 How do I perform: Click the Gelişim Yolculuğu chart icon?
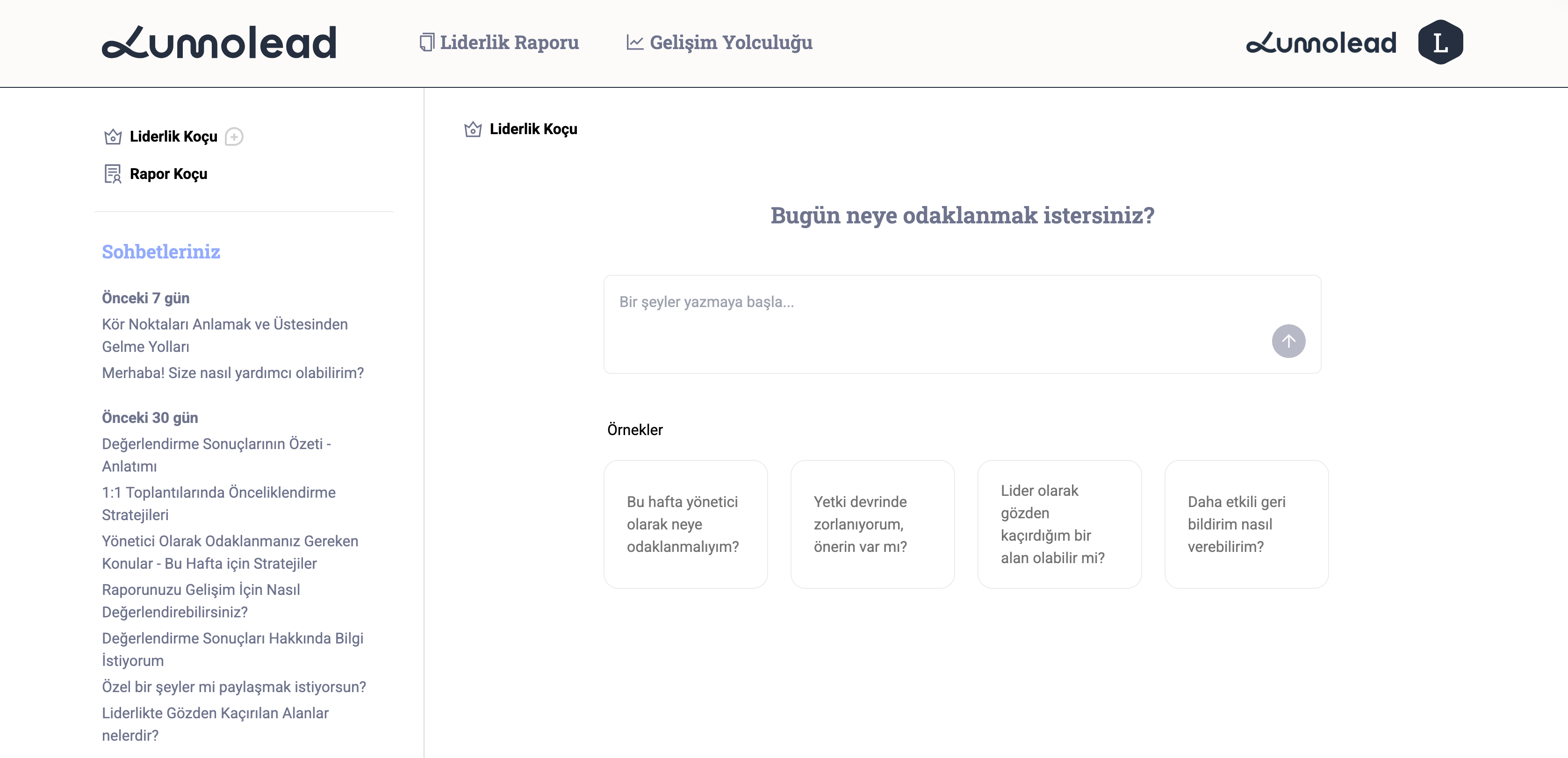635,43
